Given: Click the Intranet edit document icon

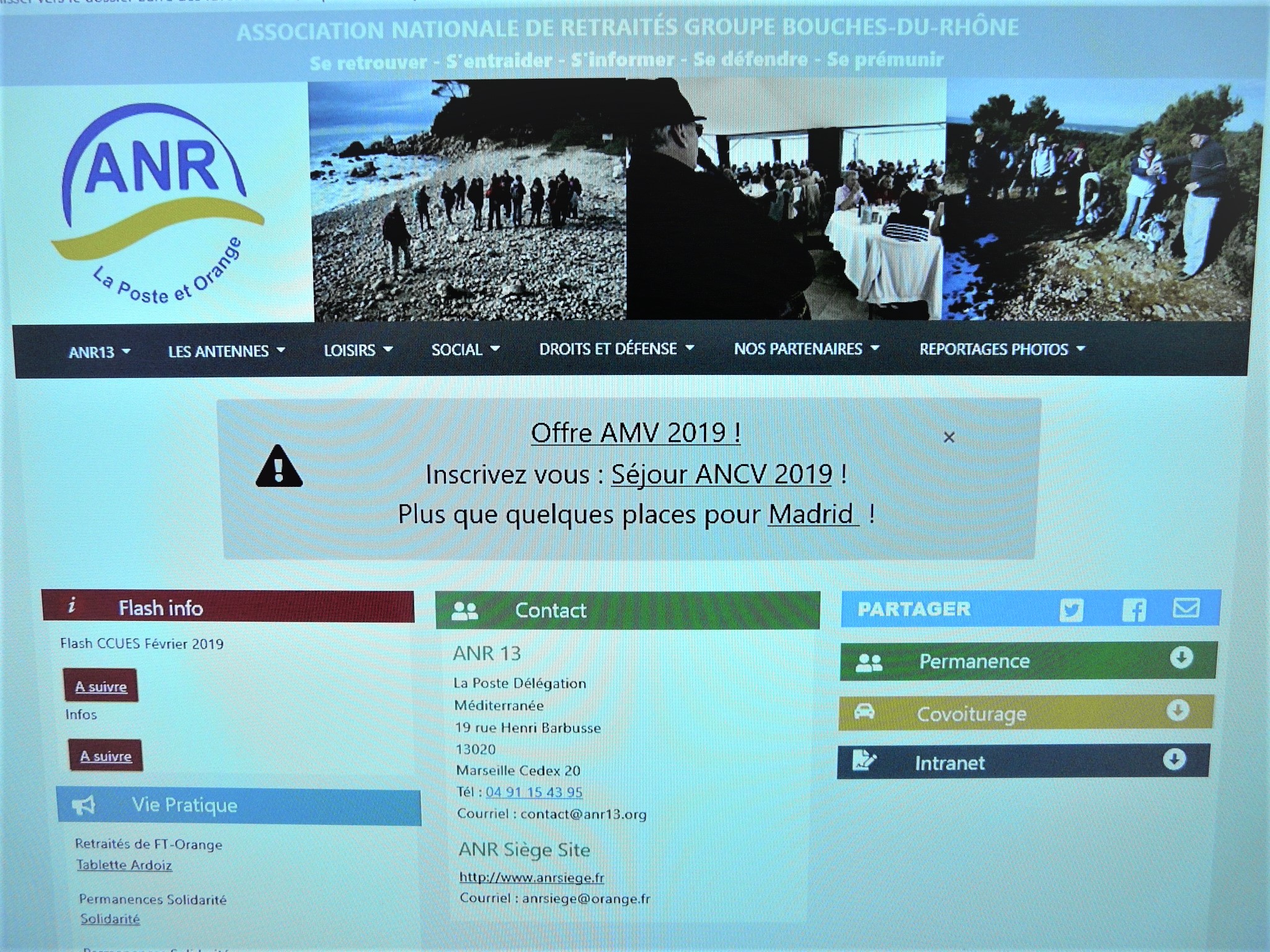Looking at the screenshot, I should coord(864,760).
